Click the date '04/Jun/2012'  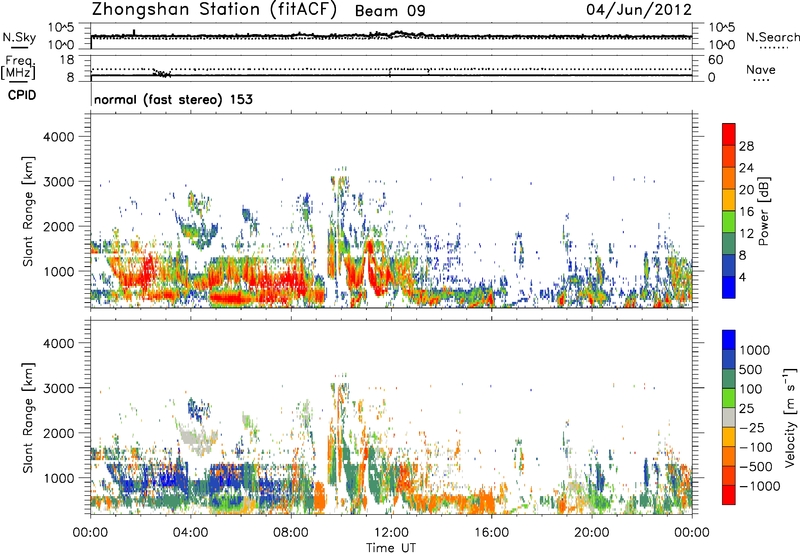pos(639,10)
